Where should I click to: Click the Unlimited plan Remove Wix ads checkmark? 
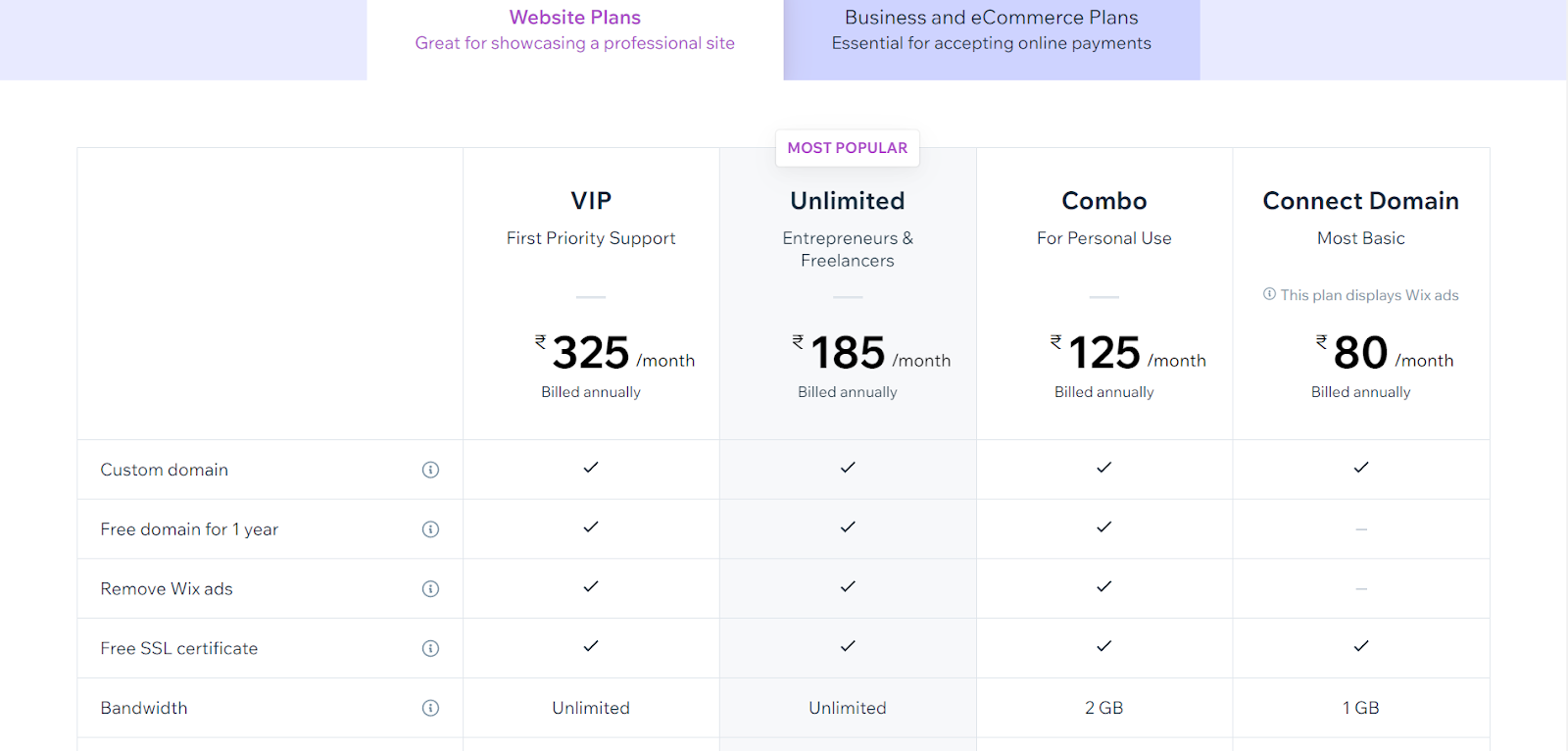848,586
